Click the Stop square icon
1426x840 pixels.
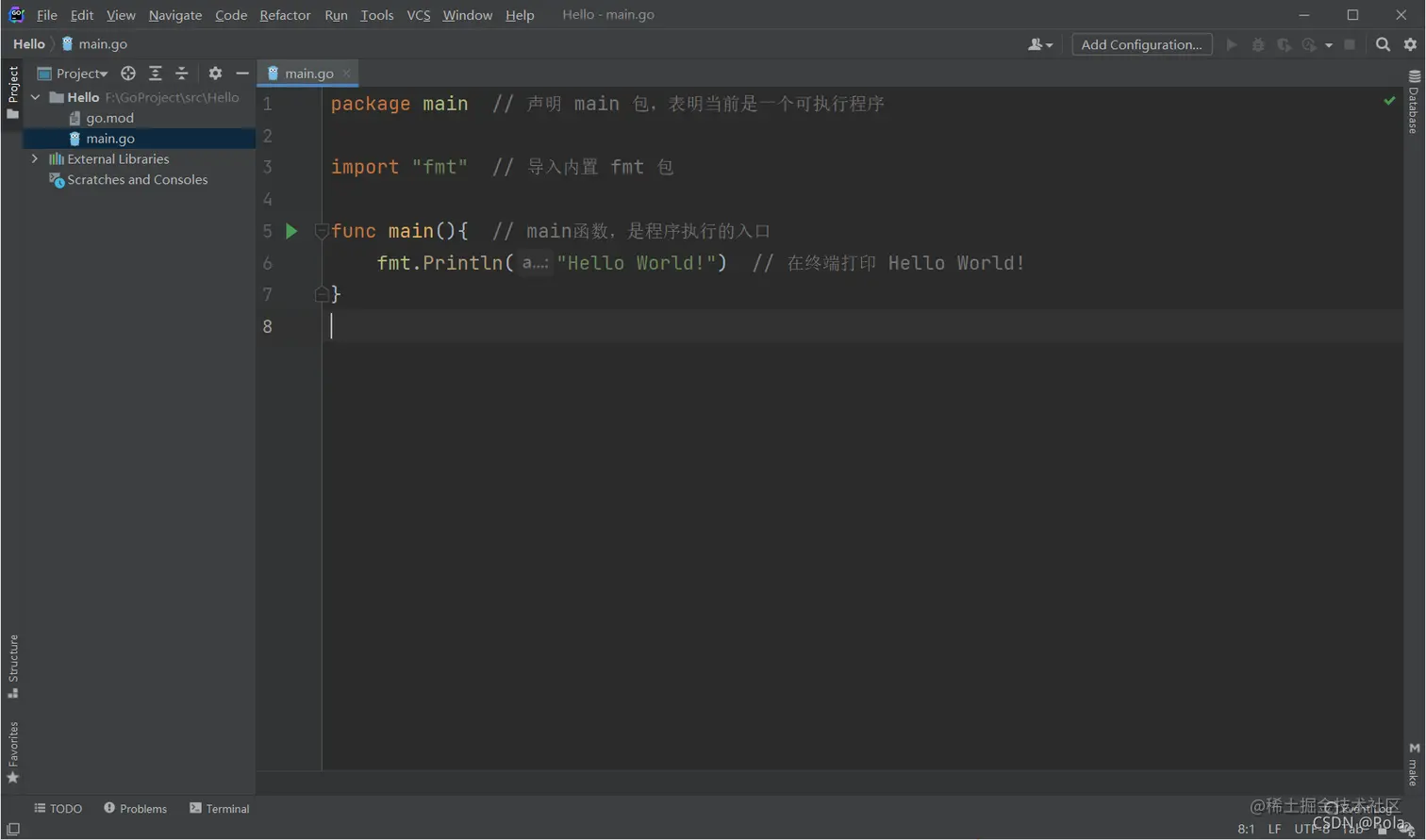[x=1350, y=44]
